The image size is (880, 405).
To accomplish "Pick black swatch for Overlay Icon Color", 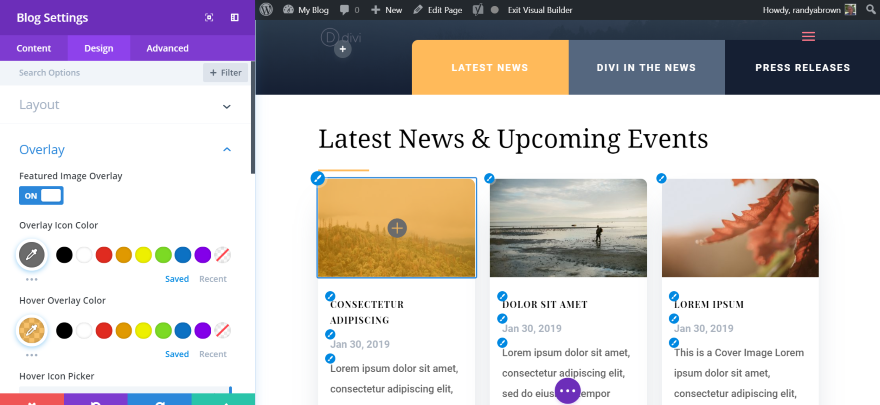I will (65, 255).
